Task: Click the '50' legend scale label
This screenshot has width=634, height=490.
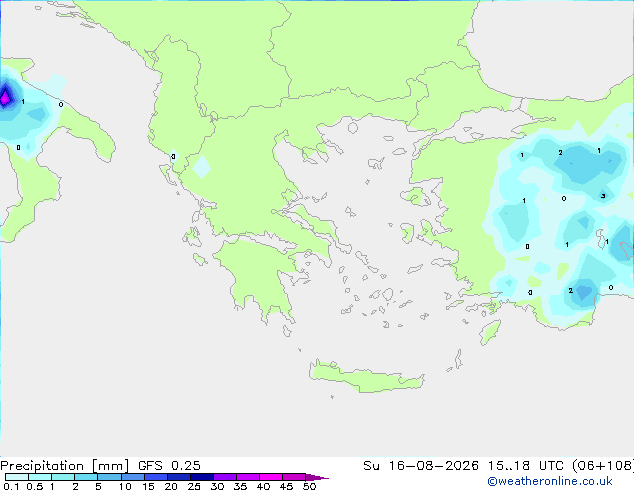Action: pyautogui.click(x=309, y=486)
